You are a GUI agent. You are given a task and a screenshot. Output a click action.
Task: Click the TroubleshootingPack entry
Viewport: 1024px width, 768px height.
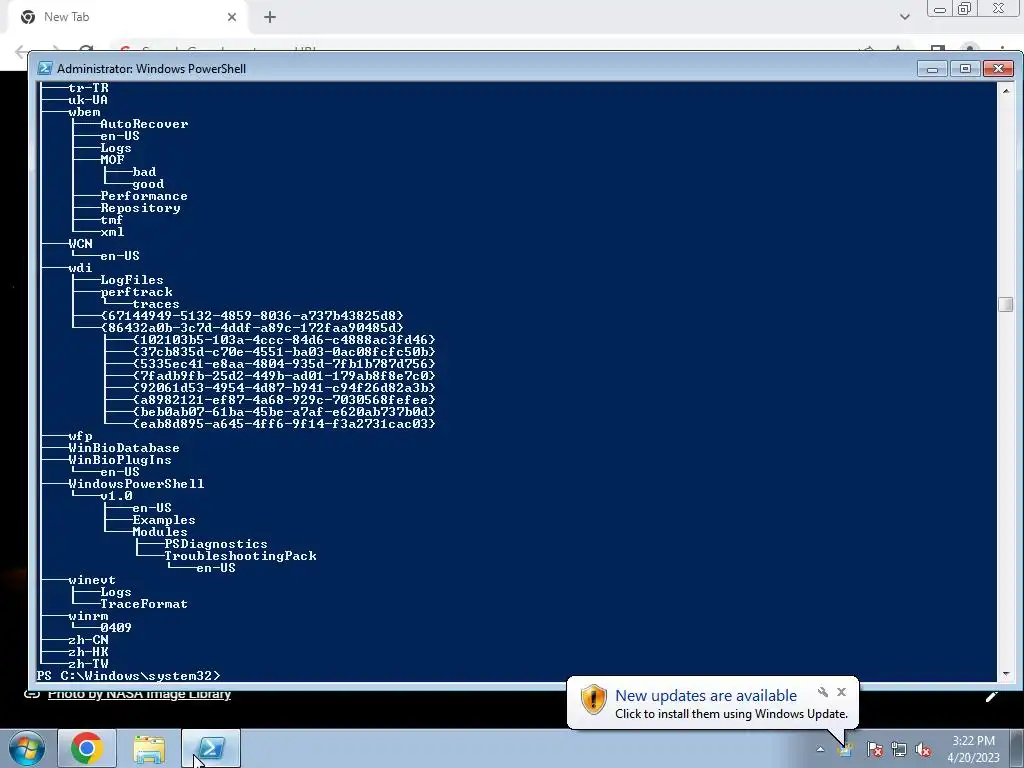tap(240, 556)
